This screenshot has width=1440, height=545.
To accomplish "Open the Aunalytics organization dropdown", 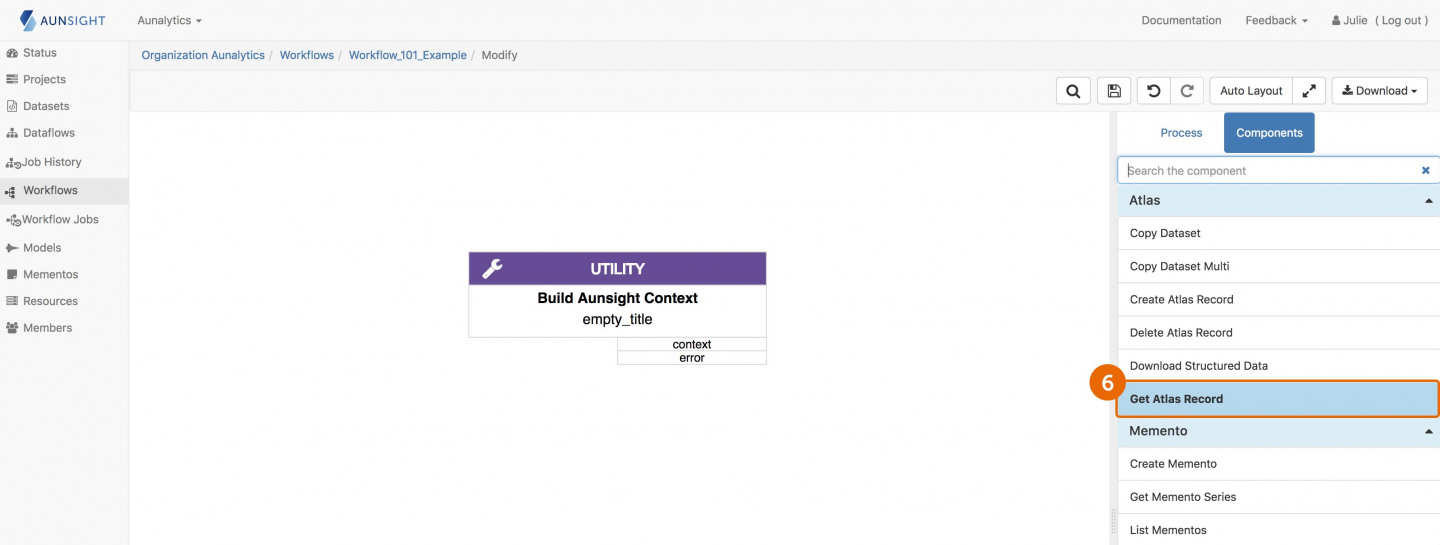I will pos(169,20).
